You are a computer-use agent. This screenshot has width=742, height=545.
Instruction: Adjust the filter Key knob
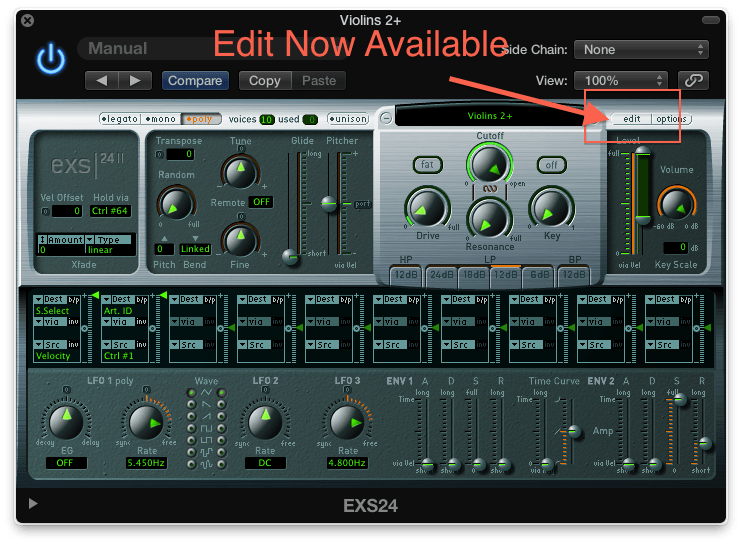551,208
